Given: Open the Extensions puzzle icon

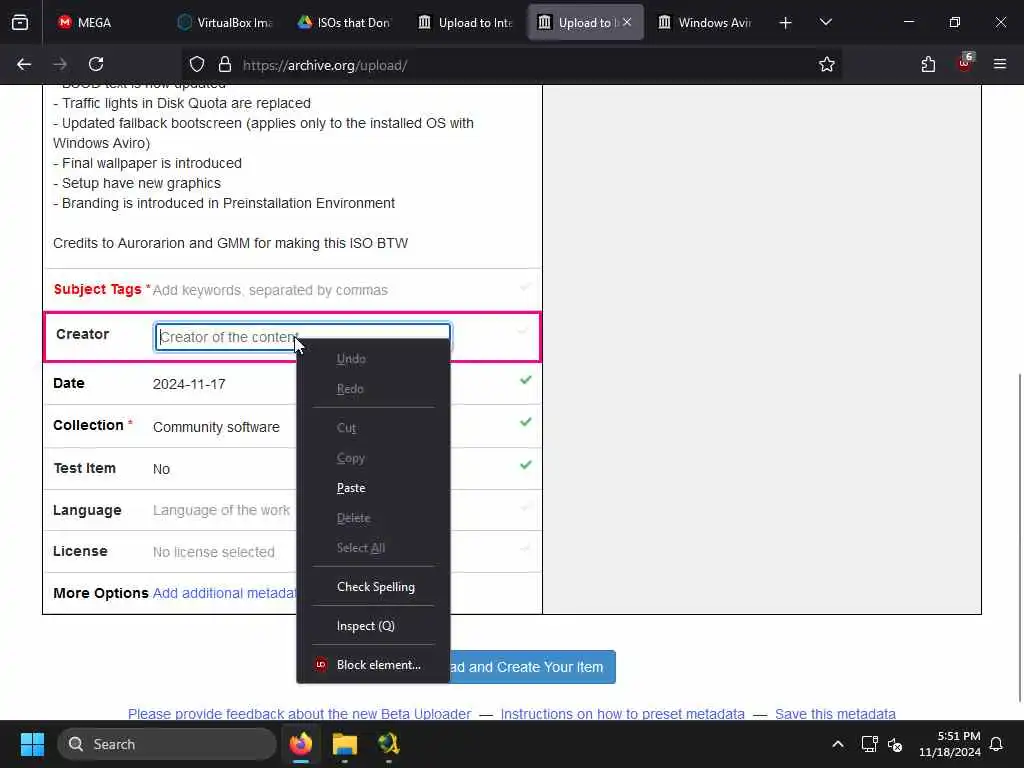Looking at the screenshot, I should click(928, 65).
